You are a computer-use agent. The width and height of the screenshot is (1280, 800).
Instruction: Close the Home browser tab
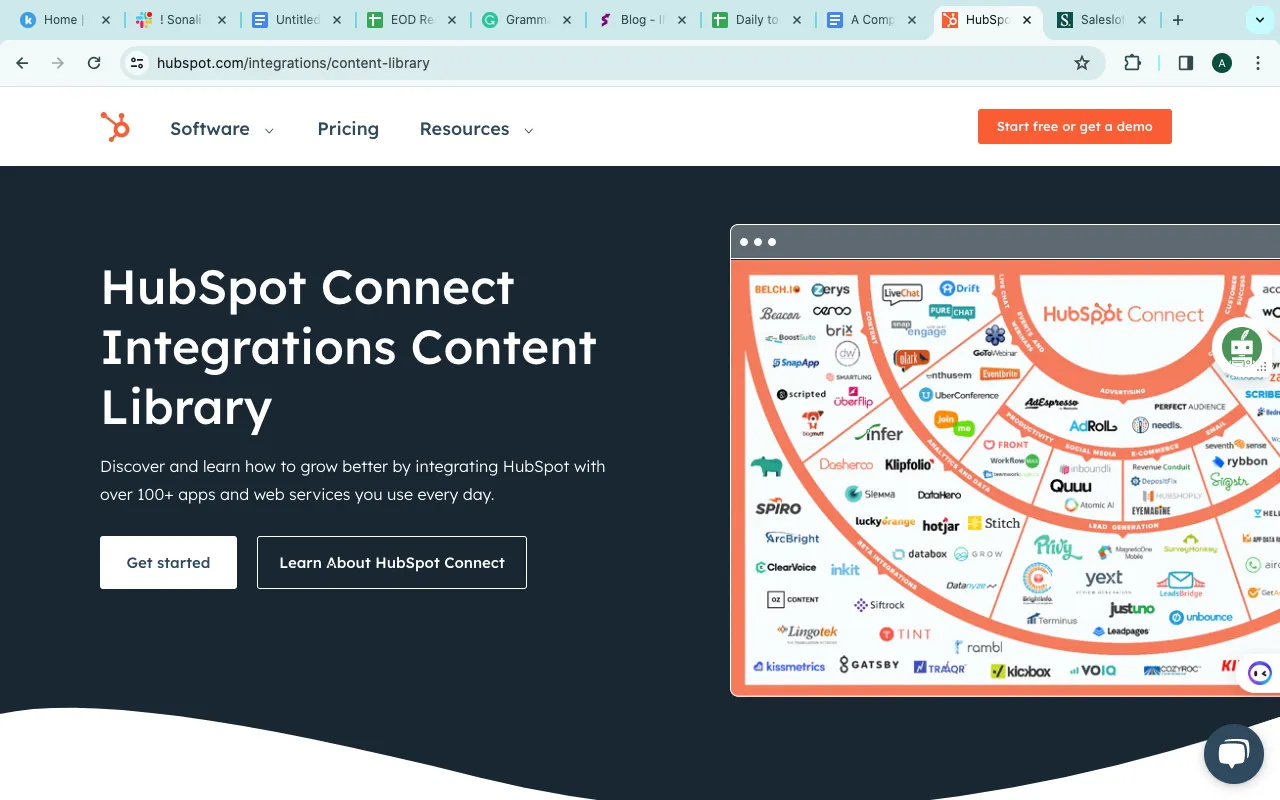[x=106, y=20]
